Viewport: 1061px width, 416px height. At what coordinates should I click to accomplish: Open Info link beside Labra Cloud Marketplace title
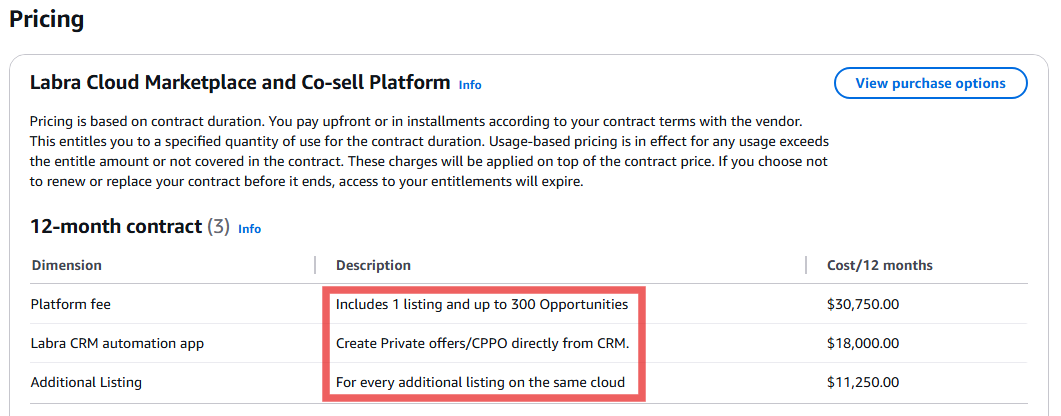[470, 85]
